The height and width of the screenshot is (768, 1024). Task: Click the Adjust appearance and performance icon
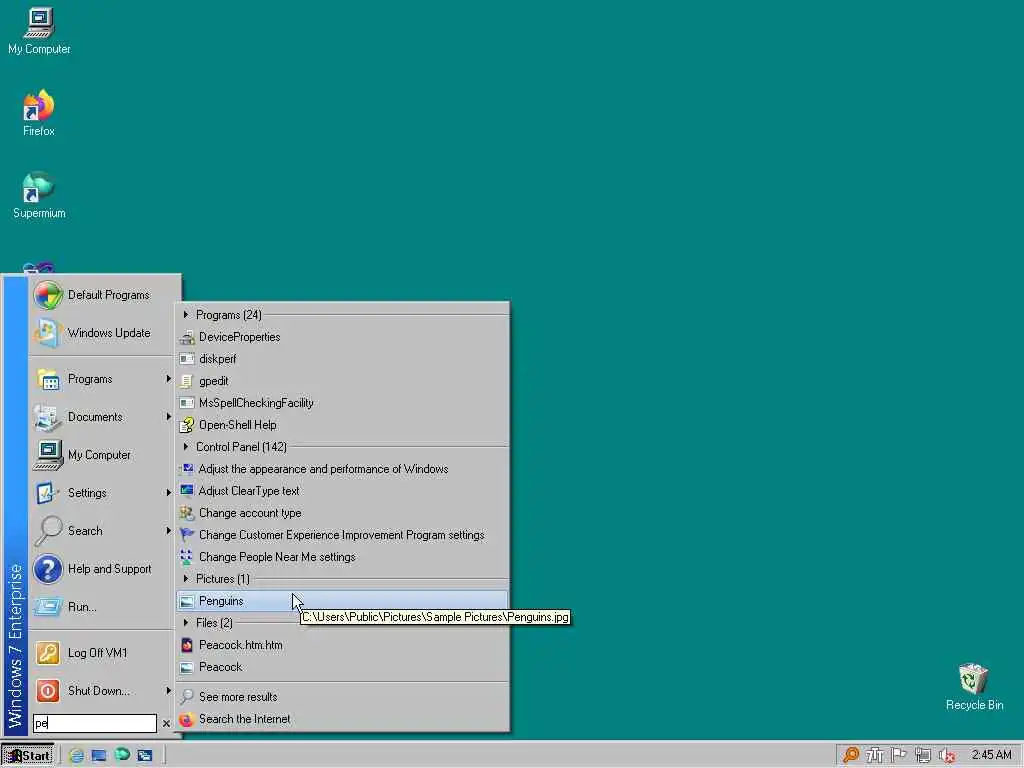pyautogui.click(x=187, y=469)
